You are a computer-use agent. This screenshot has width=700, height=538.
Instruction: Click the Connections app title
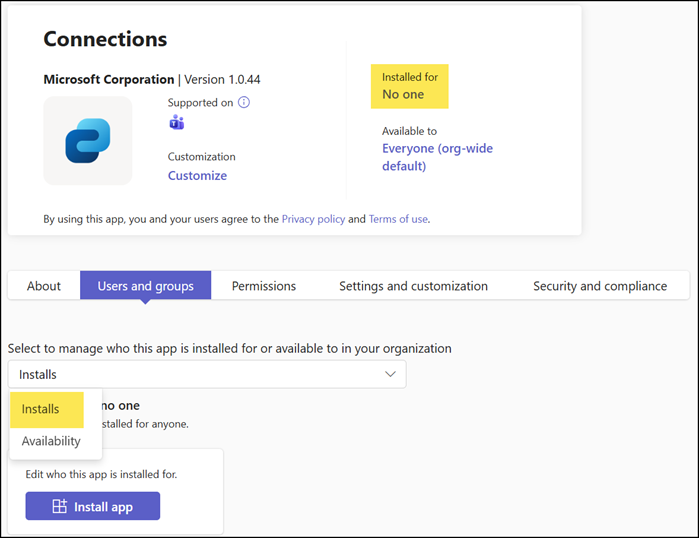(105, 39)
